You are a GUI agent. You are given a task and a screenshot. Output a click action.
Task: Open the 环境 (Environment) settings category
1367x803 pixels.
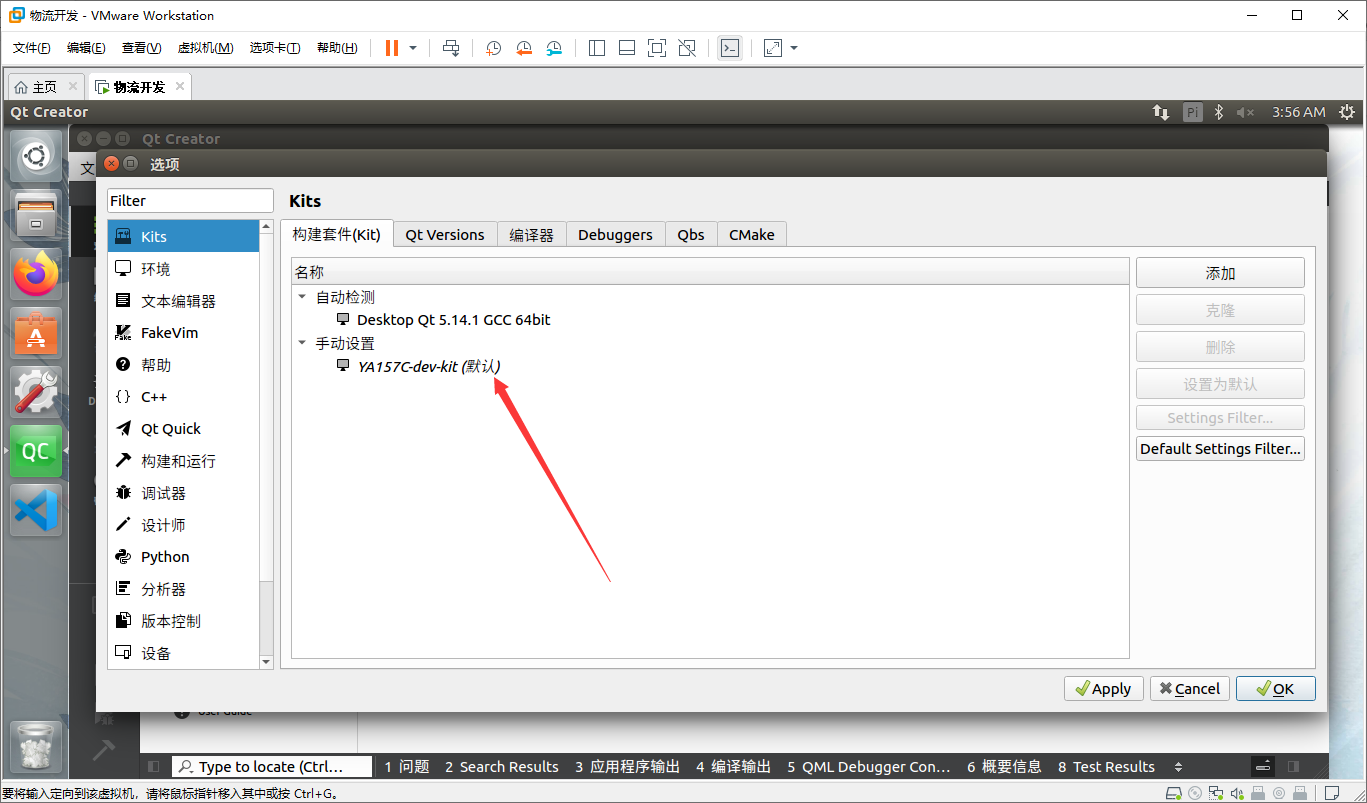pyautogui.click(x=183, y=269)
